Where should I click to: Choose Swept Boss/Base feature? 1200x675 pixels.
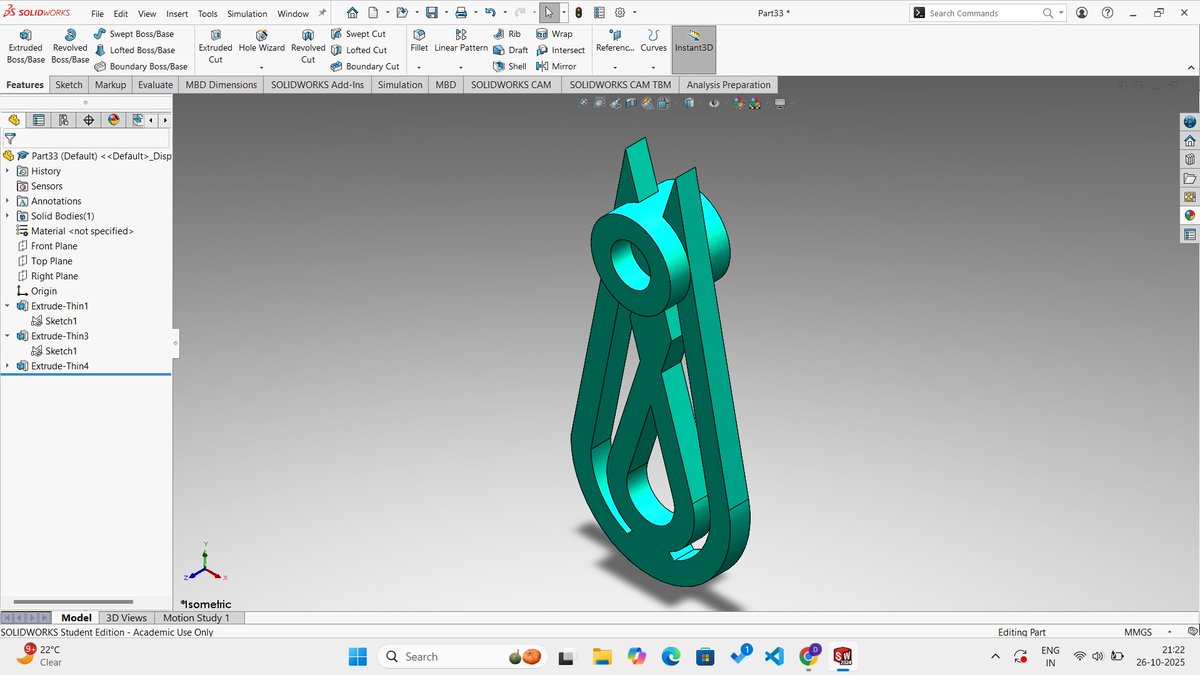tap(133, 34)
